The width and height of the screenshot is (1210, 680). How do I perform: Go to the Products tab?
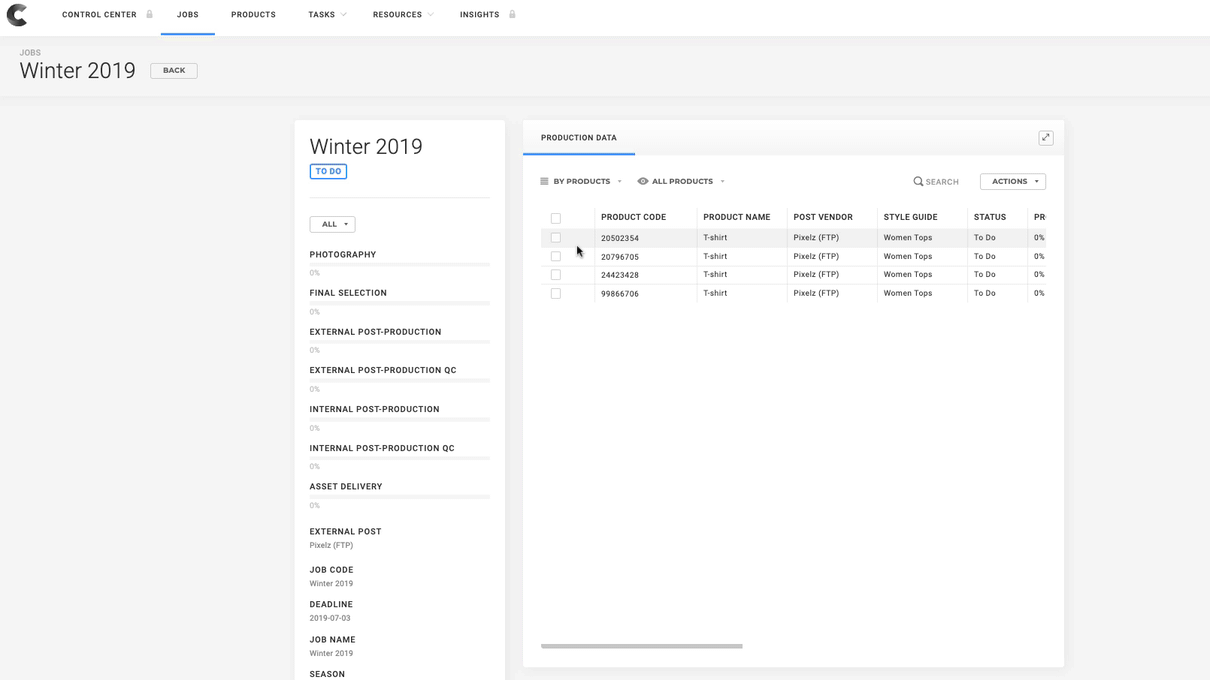(x=253, y=15)
